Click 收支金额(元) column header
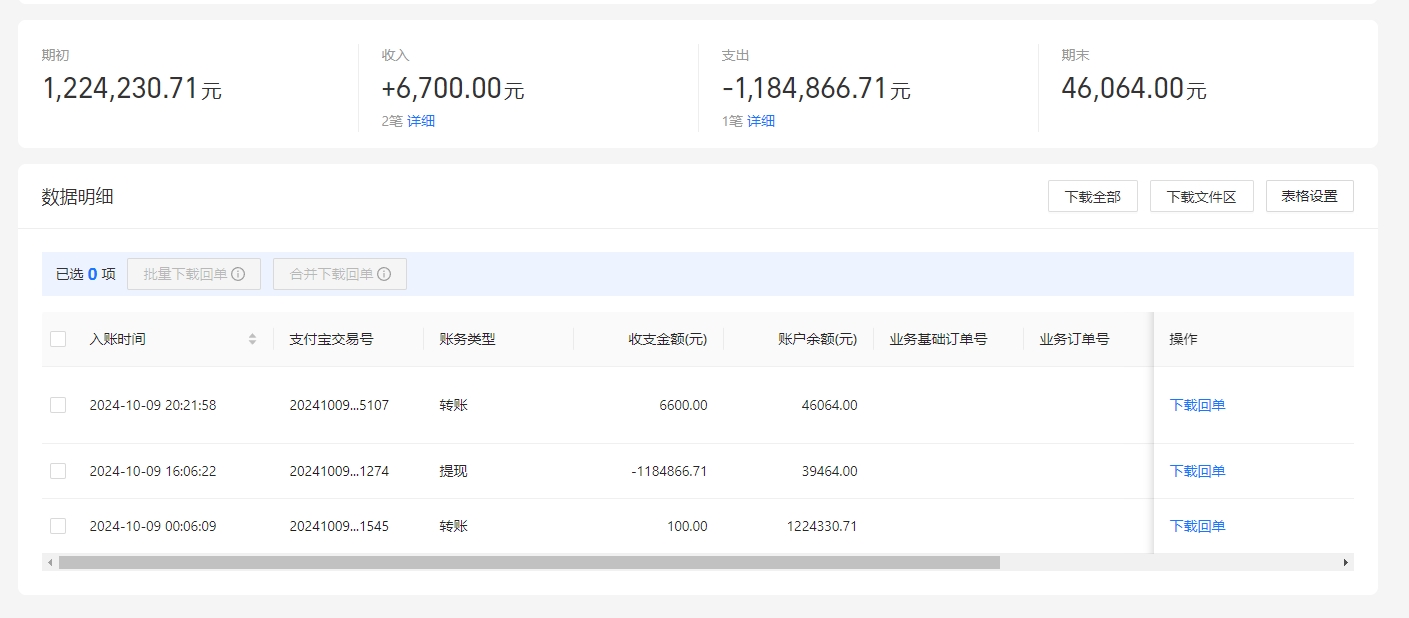Viewport: 1409px width, 618px height. [668, 339]
